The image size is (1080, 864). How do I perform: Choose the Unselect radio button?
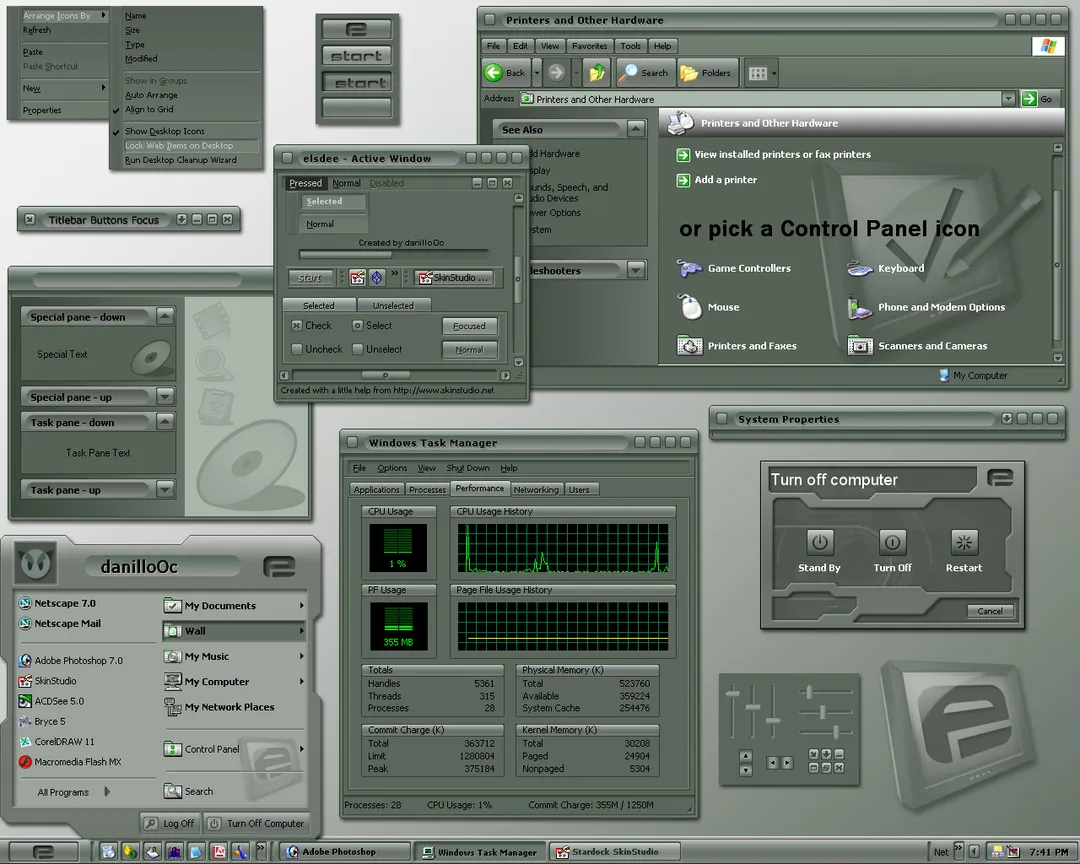[357, 349]
